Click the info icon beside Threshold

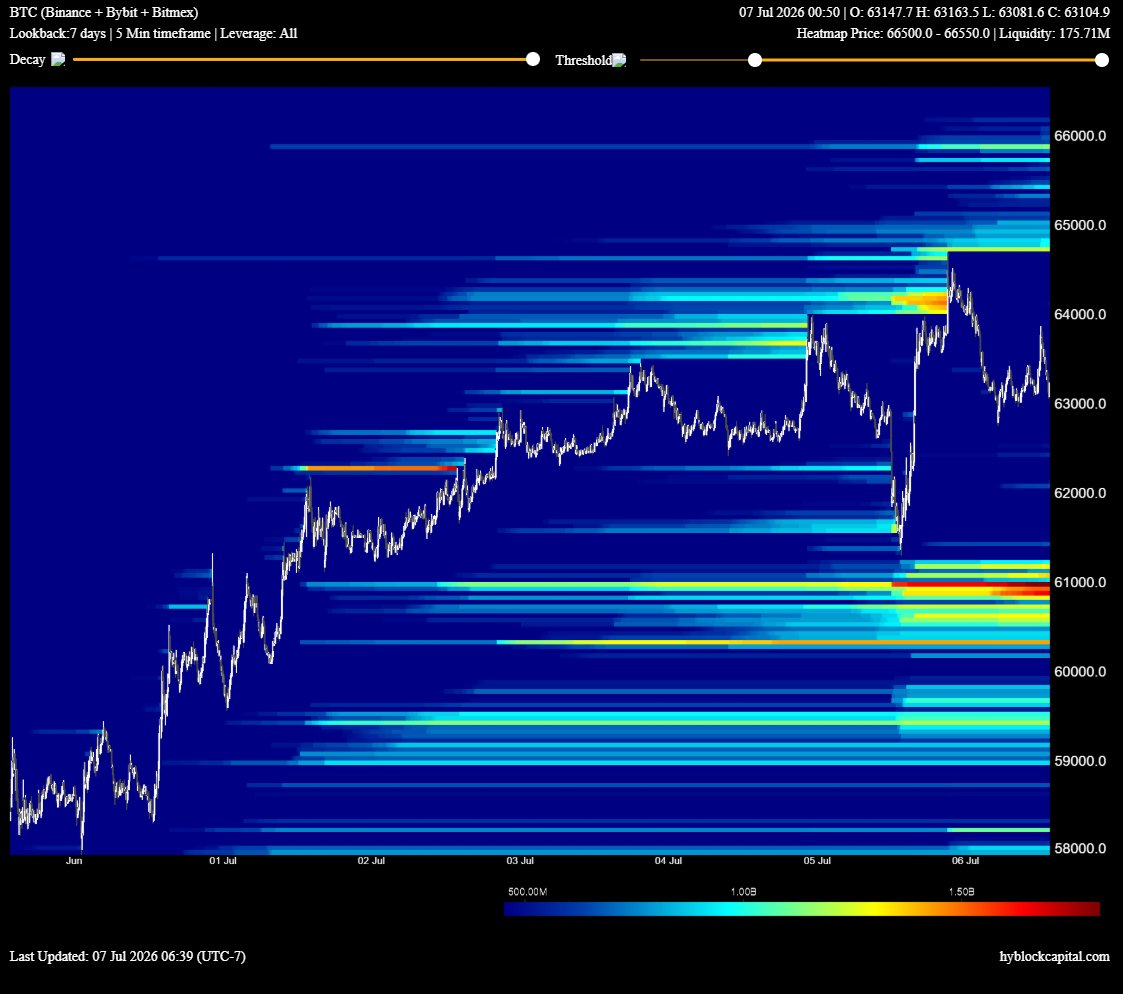(620, 60)
